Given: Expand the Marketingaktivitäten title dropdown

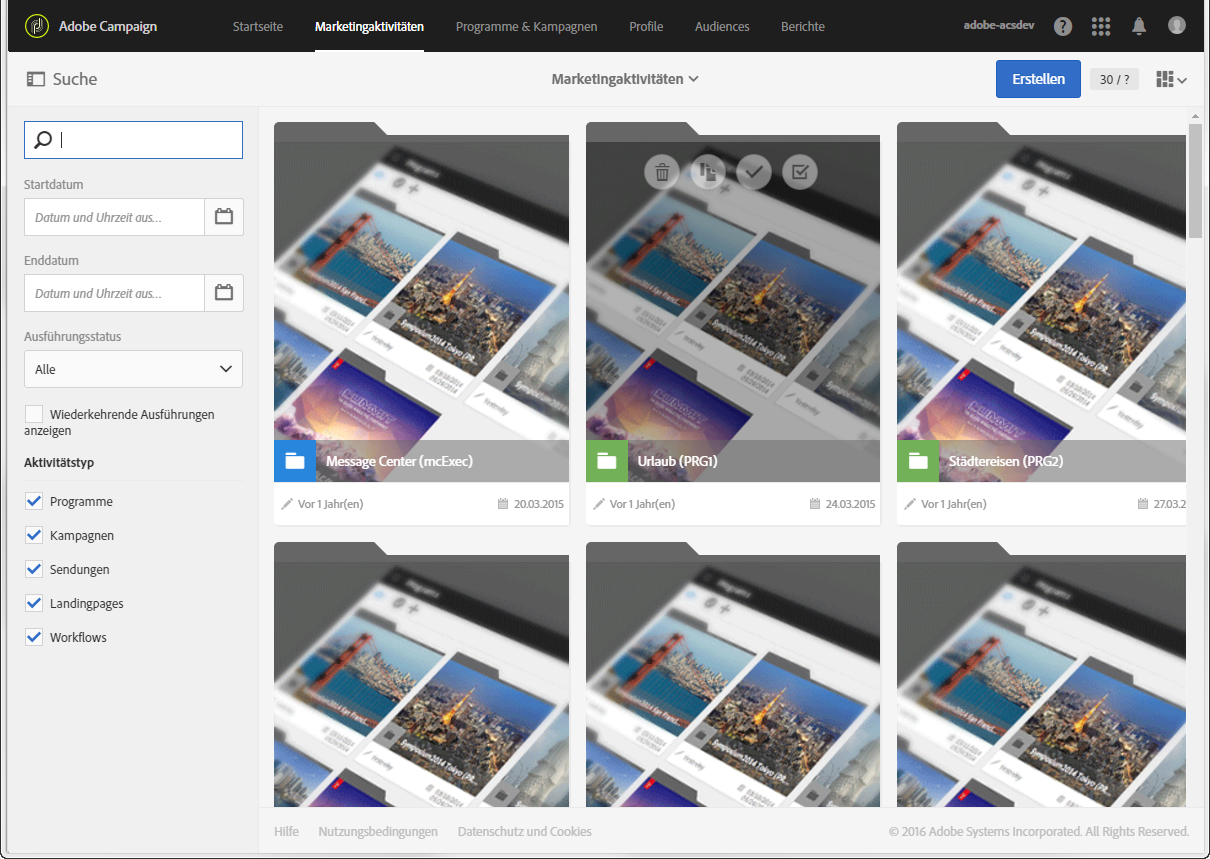Looking at the screenshot, I should [x=625, y=79].
